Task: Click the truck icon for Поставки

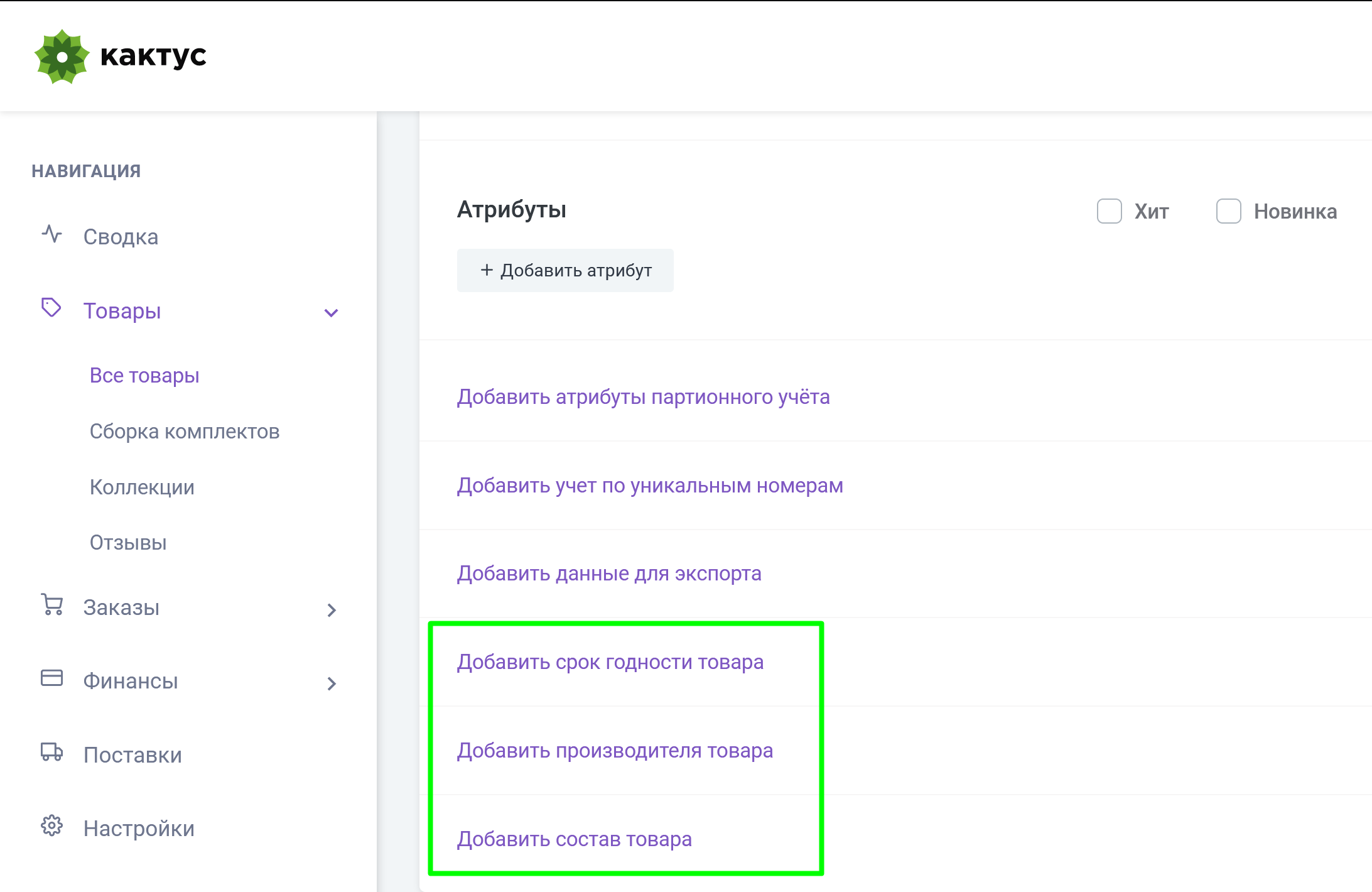Action: (x=51, y=752)
